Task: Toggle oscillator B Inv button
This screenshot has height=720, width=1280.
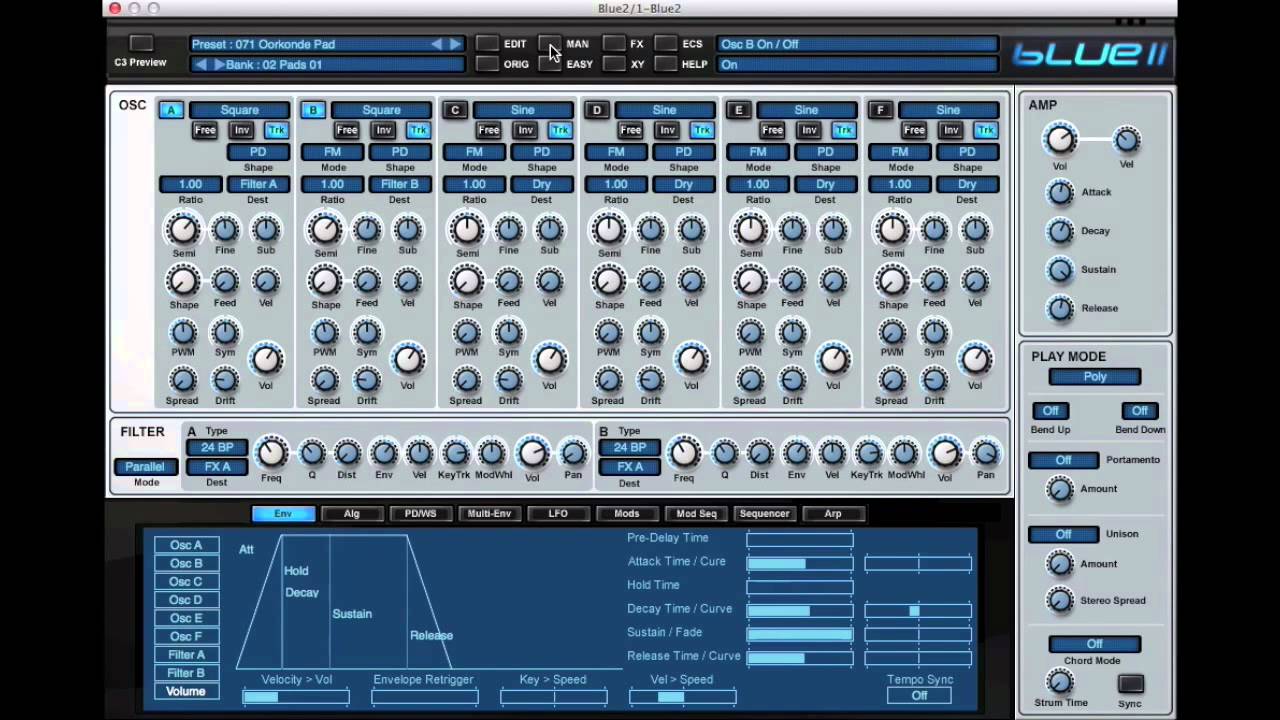Action: click(x=383, y=130)
